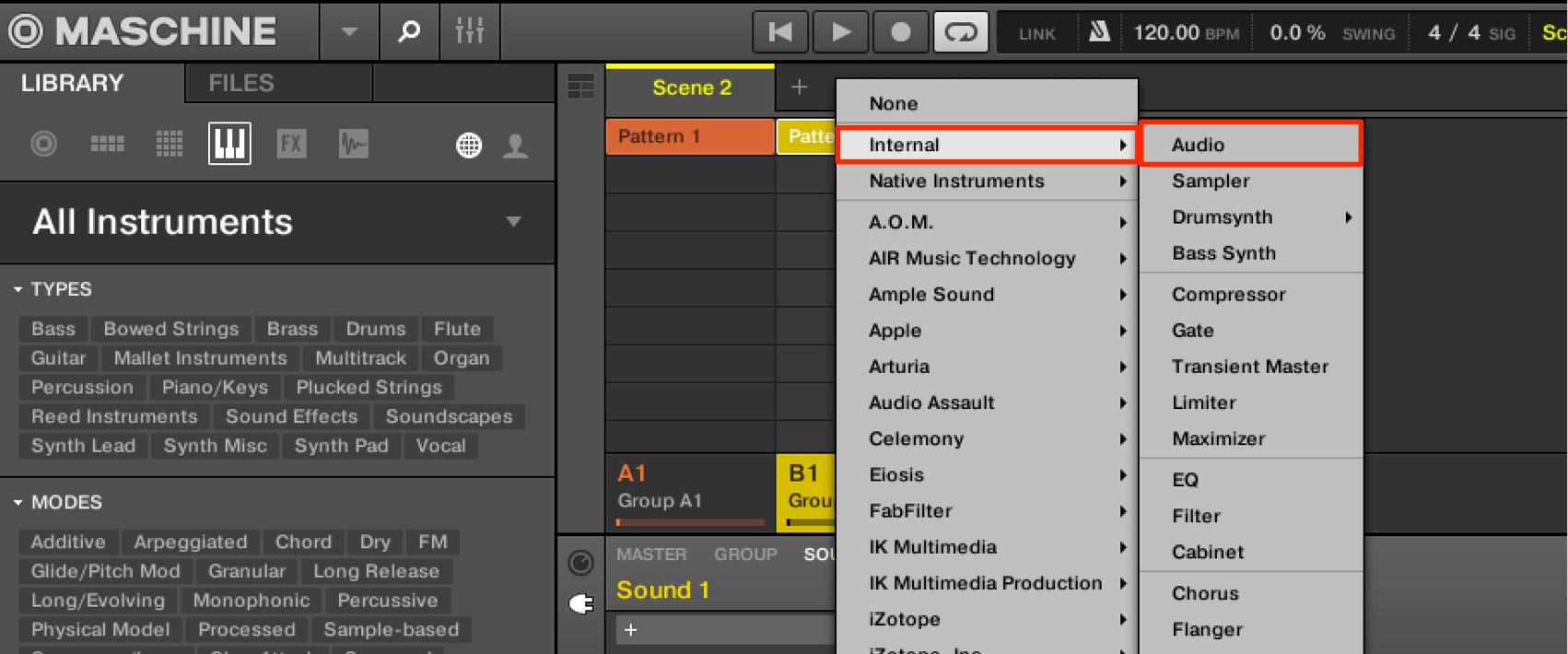Filter by Piano/Keys type tag
This screenshot has height=654, width=1568.
coord(215,388)
